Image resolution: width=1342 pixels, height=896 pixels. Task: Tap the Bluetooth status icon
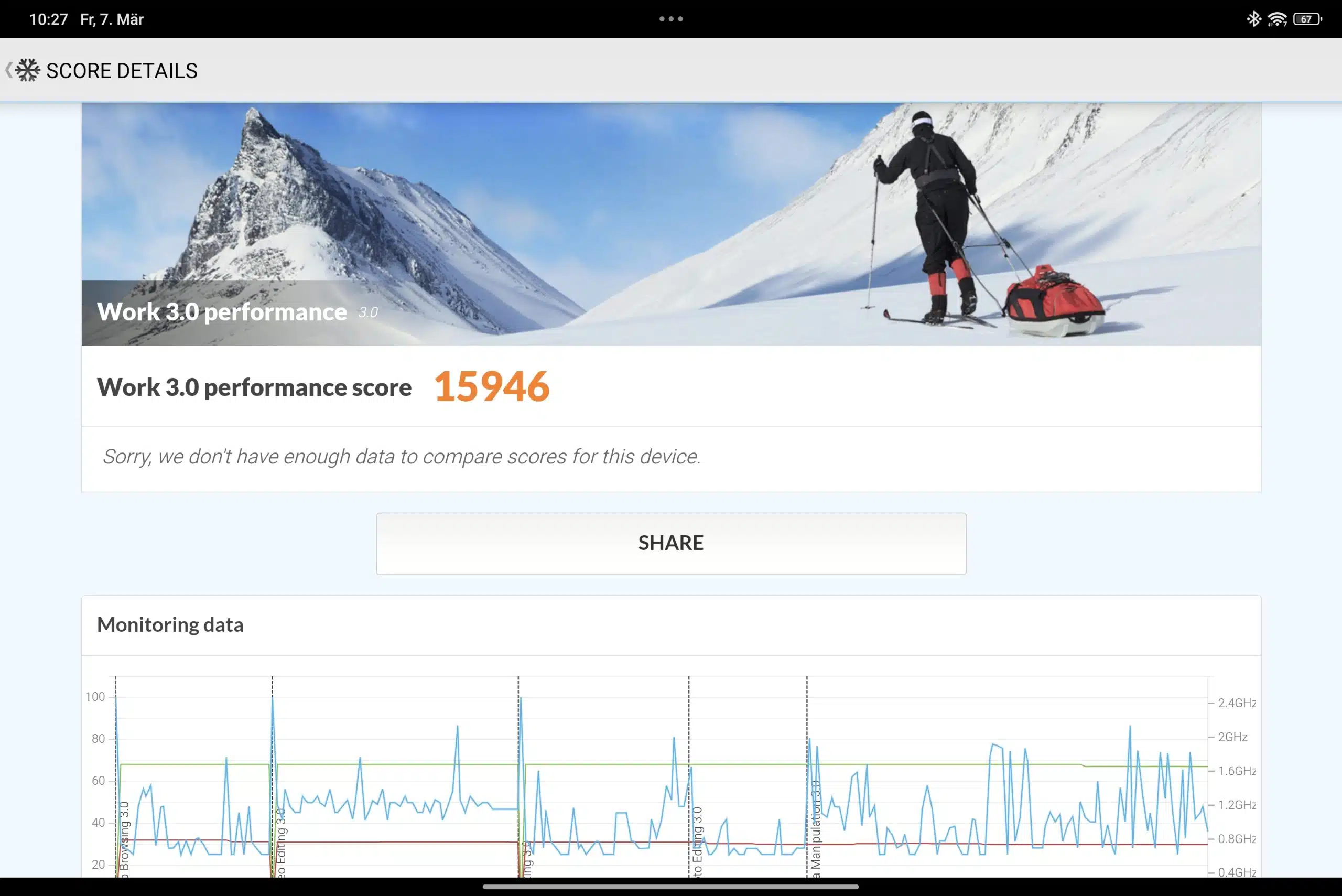click(x=1253, y=19)
